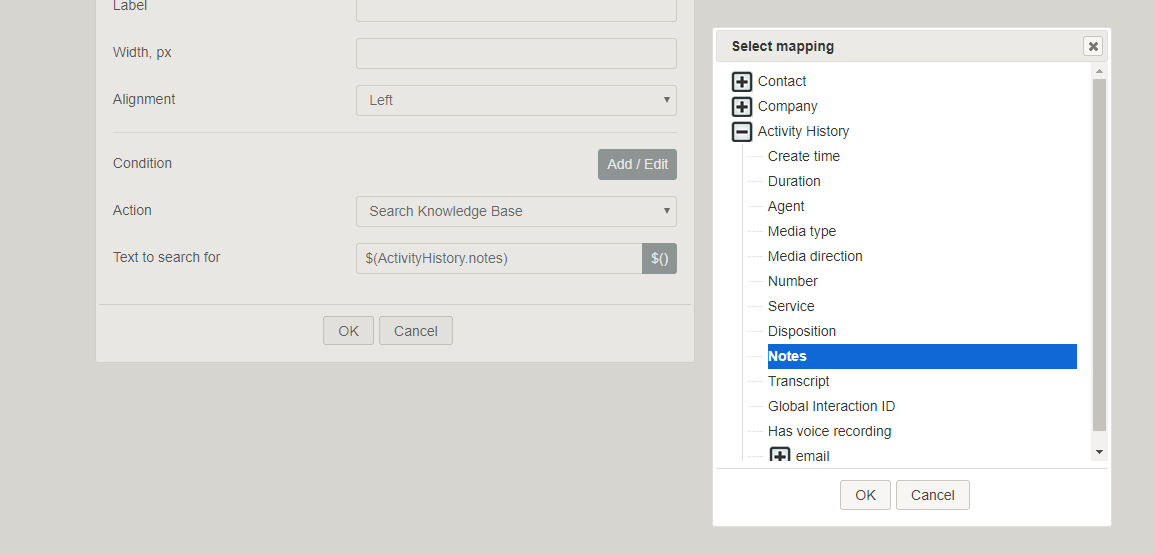Choose Global Interaction ID mapping

point(831,406)
